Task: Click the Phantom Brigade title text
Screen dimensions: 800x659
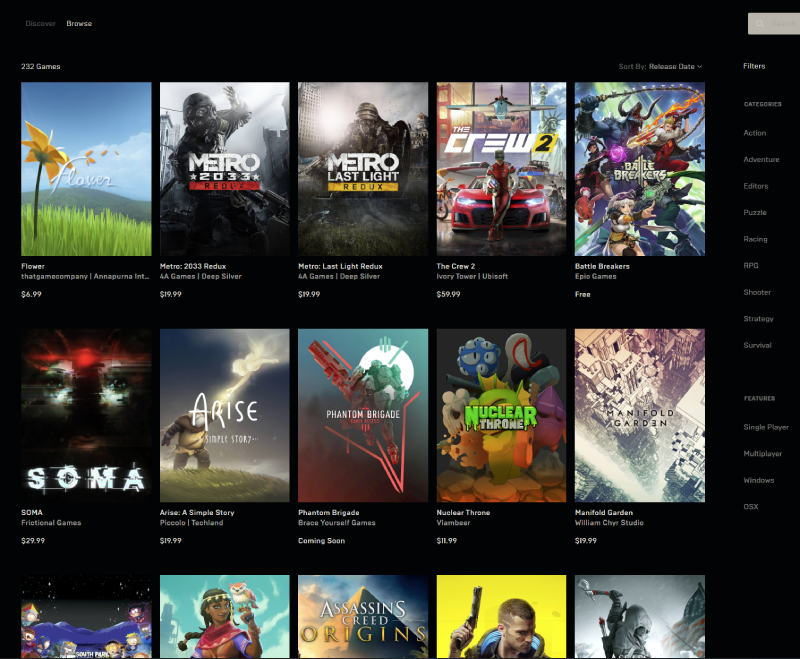Action: tap(329, 513)
